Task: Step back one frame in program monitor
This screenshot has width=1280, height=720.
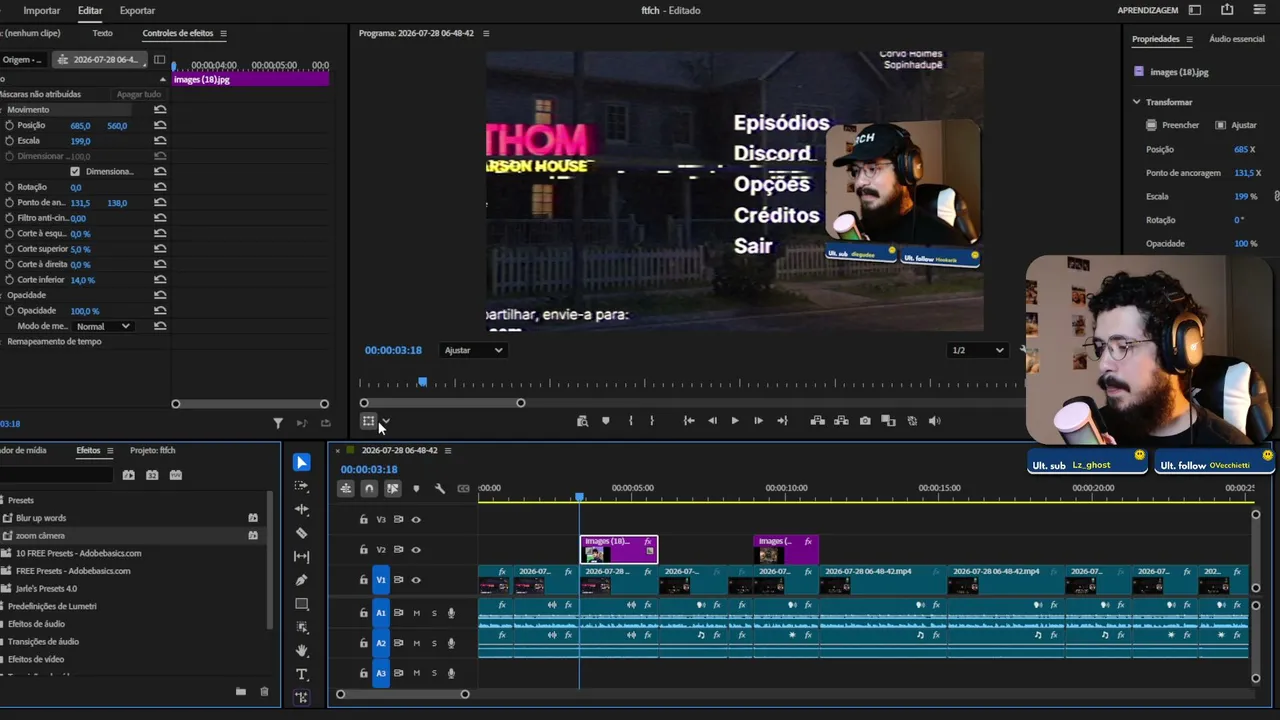Action: (712, 421)
